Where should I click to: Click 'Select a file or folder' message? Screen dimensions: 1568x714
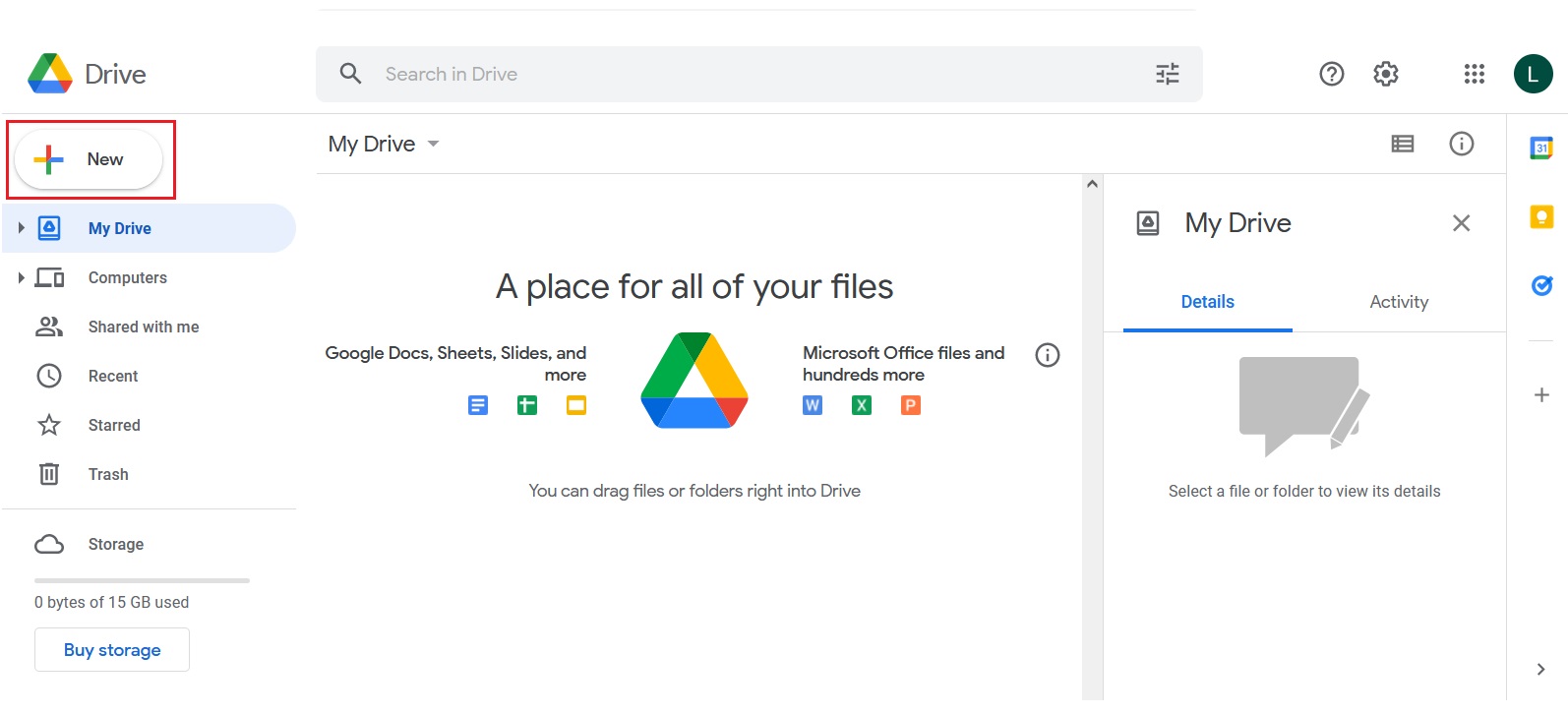(x=1304, y=491)
